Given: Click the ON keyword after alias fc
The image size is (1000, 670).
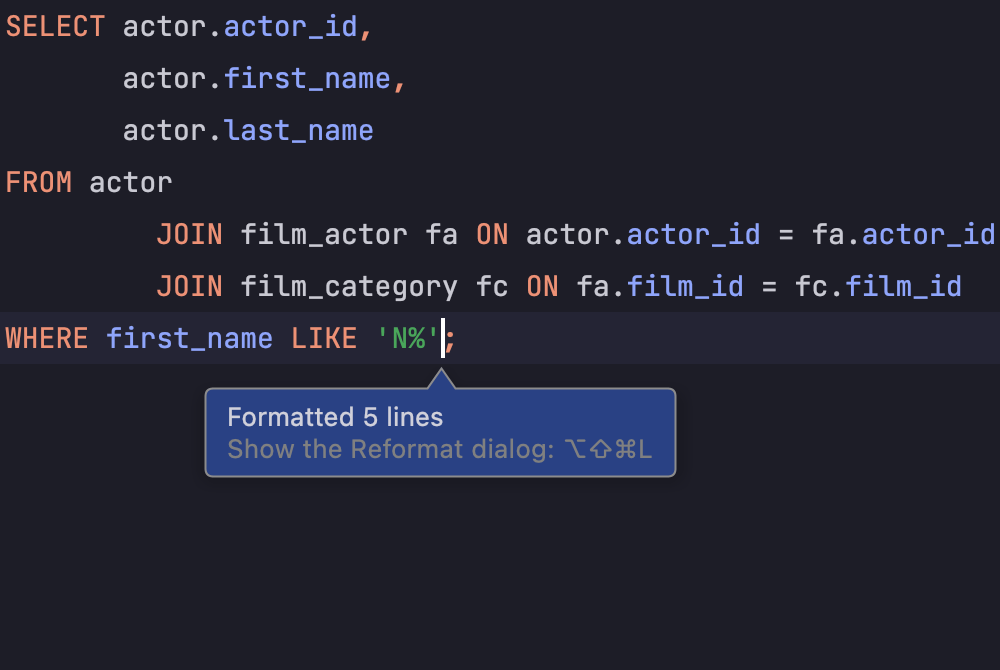Looking at the screenshot, I should pyautogui.click(x=542, y=287).
